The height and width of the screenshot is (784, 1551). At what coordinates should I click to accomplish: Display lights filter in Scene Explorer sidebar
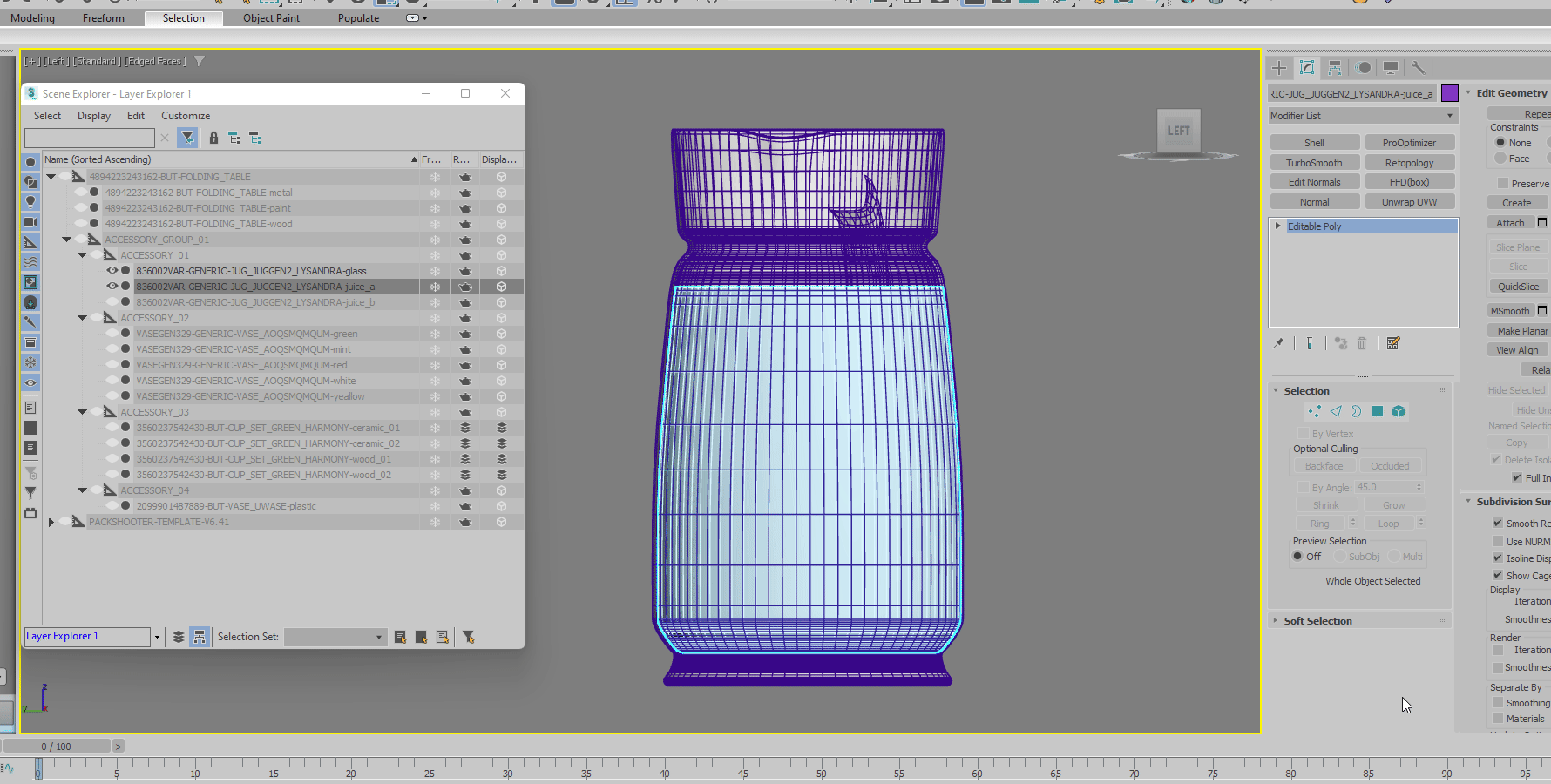pyautogui.click(x=30, y=202)
